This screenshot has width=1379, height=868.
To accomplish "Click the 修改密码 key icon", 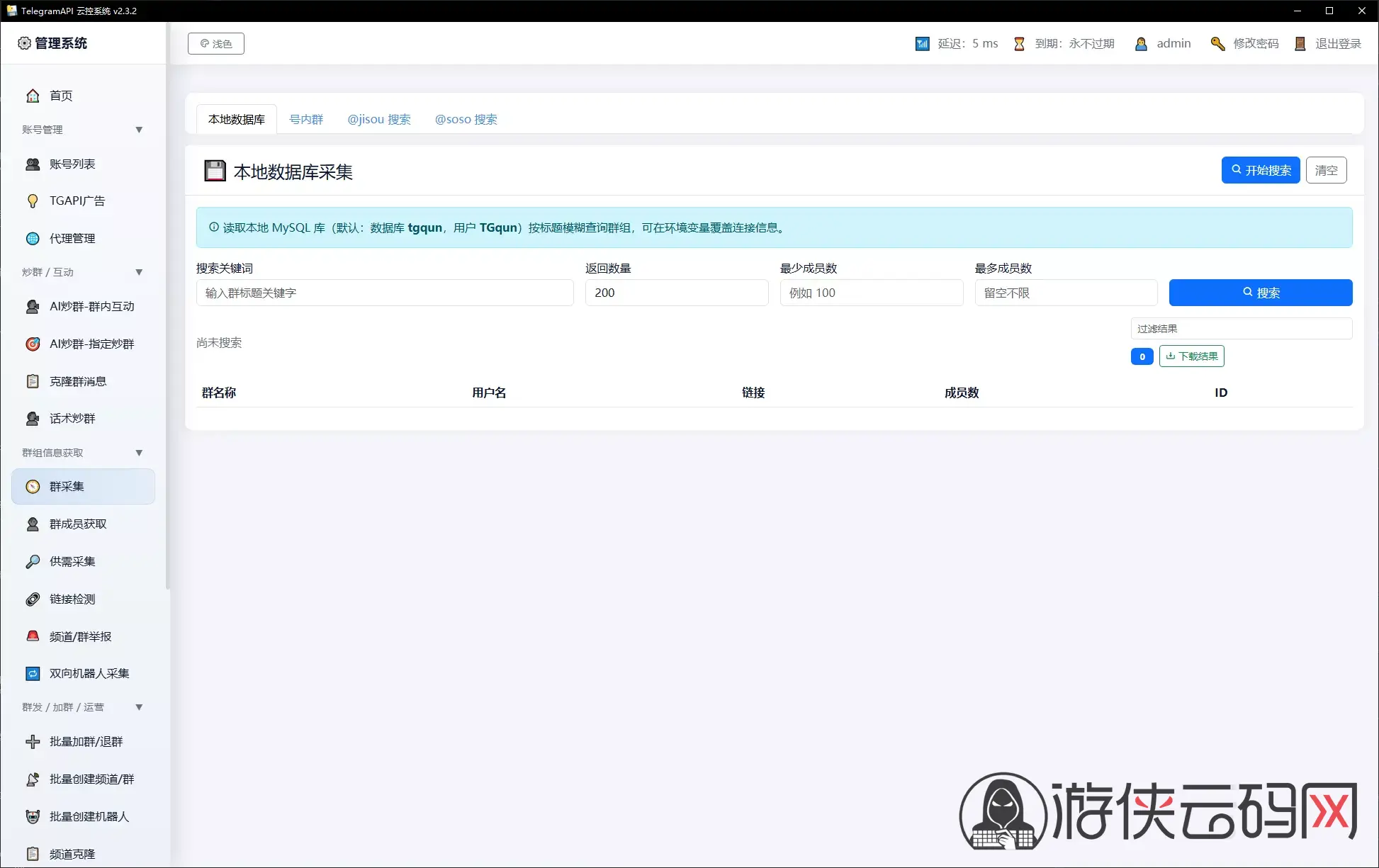I will tap(1217, 44).
